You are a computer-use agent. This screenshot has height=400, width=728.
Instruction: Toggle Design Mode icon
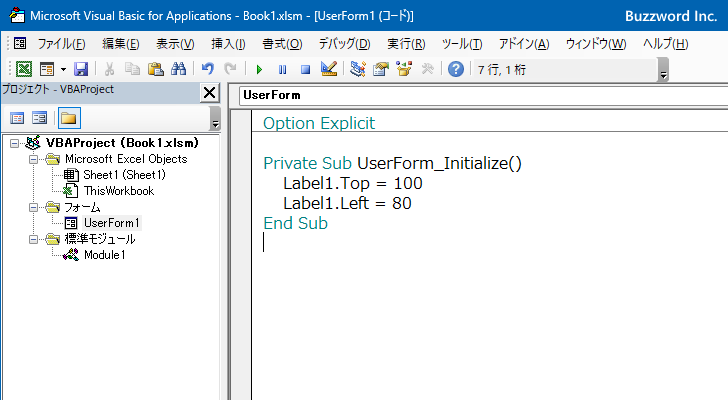point(329,69)
